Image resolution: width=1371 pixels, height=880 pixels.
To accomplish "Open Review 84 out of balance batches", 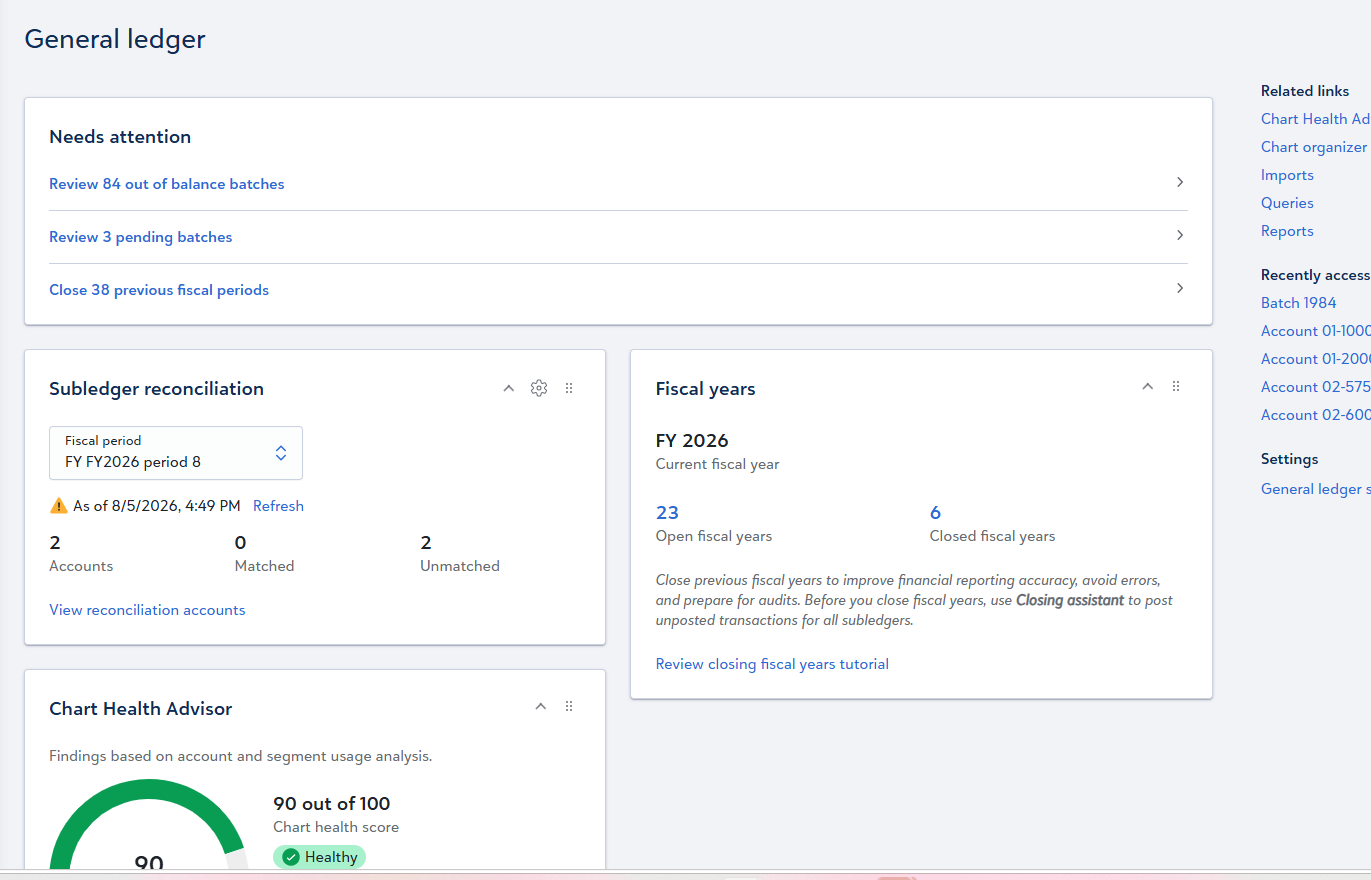I will coord(167,184).
